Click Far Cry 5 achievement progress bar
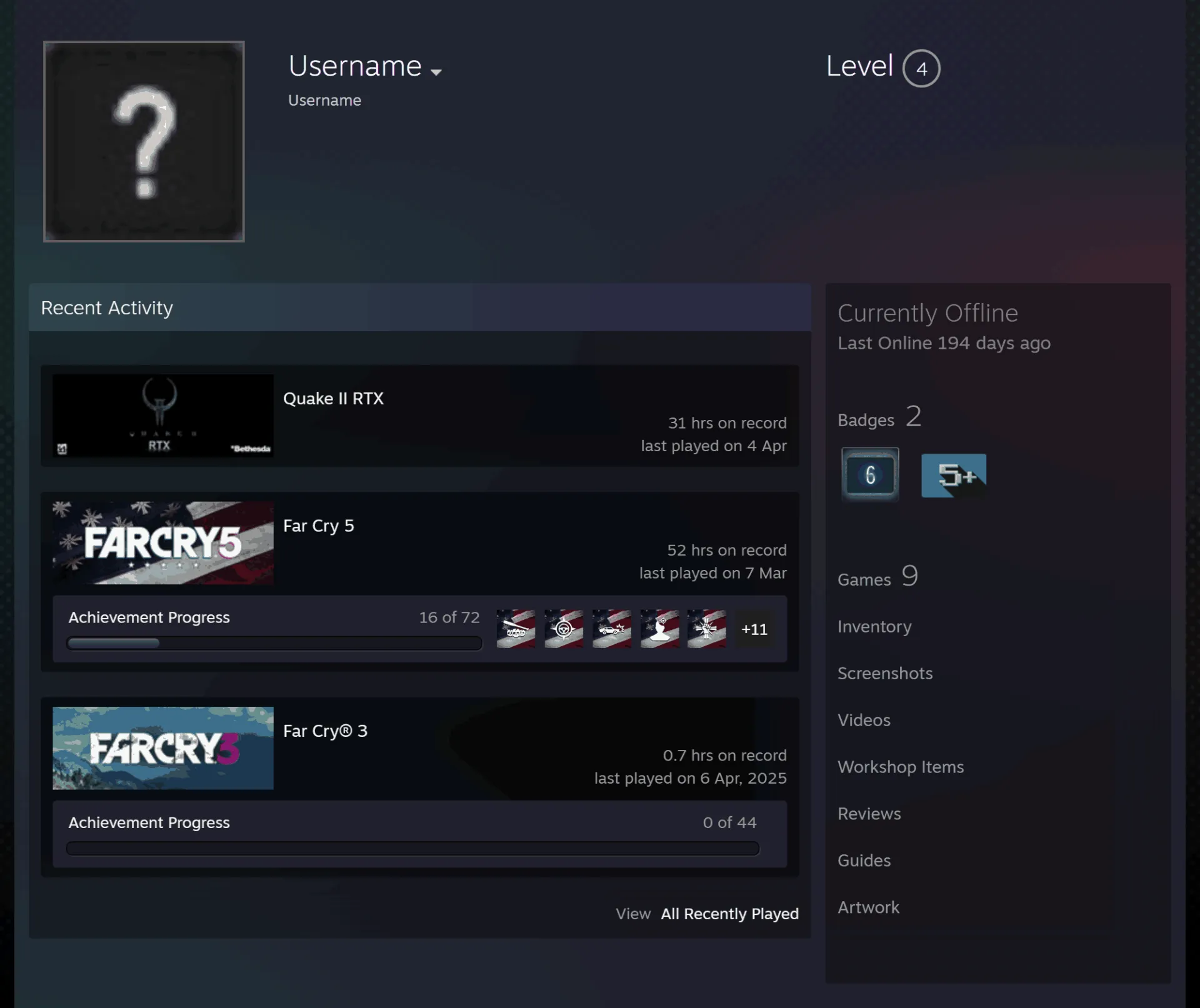 point(274,643)
